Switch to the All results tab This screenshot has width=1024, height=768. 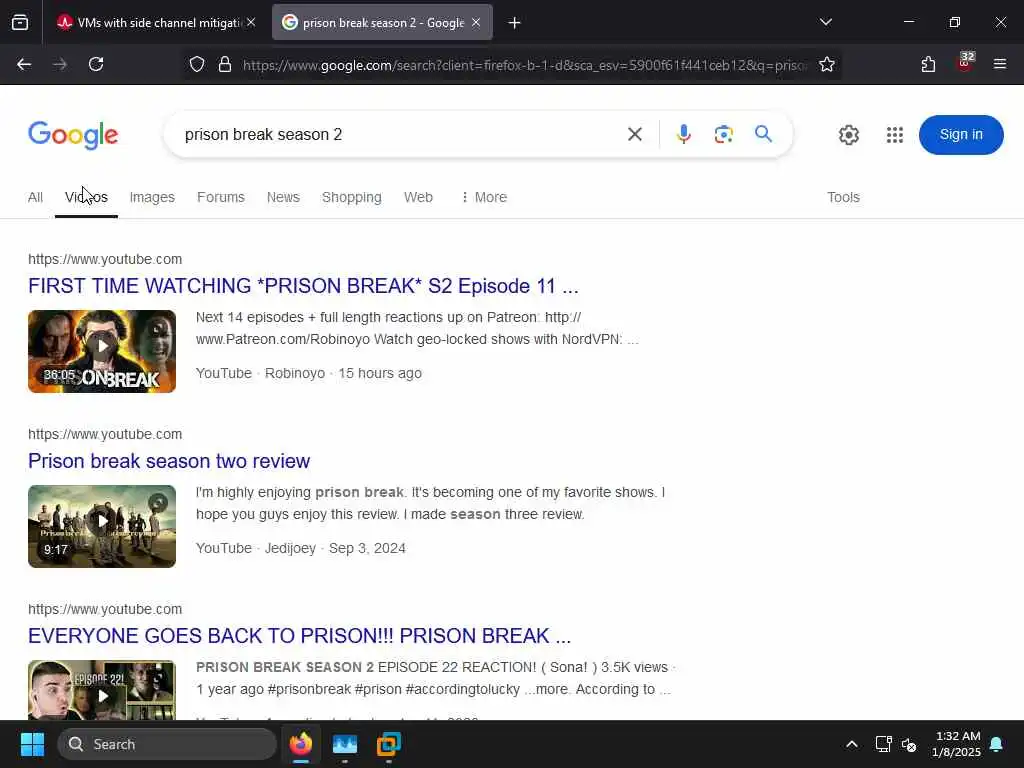(x=35, y=197)
